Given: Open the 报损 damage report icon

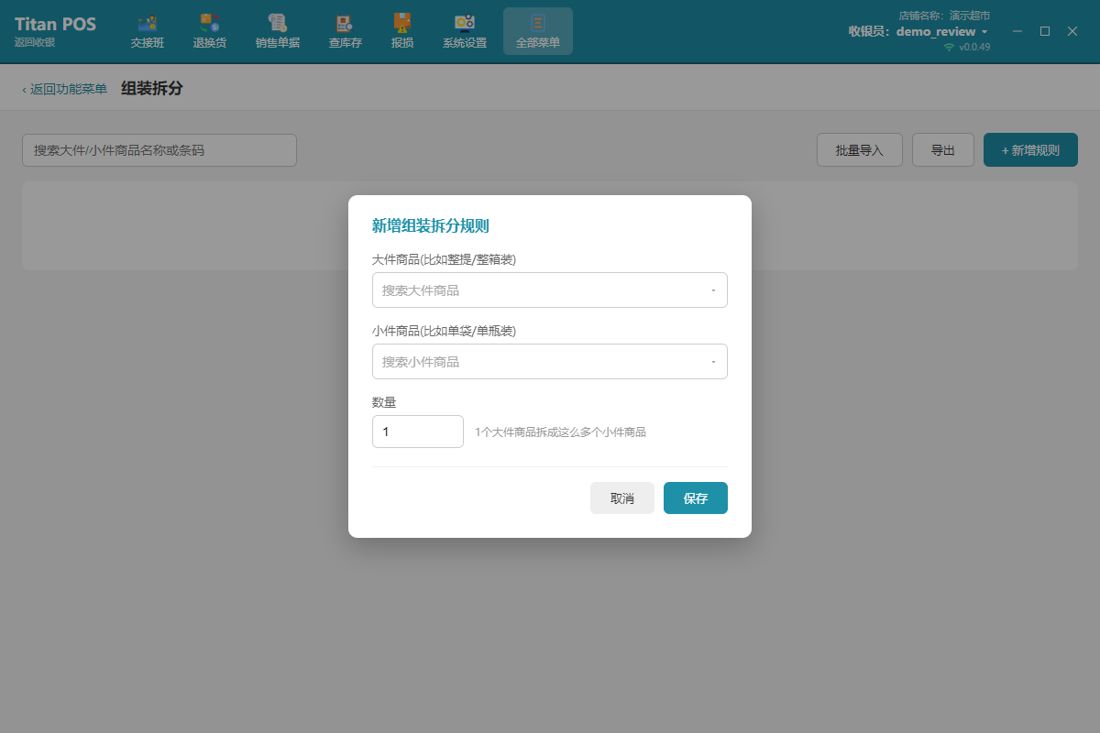Looking at the screenshot, I should pos(402,32).
